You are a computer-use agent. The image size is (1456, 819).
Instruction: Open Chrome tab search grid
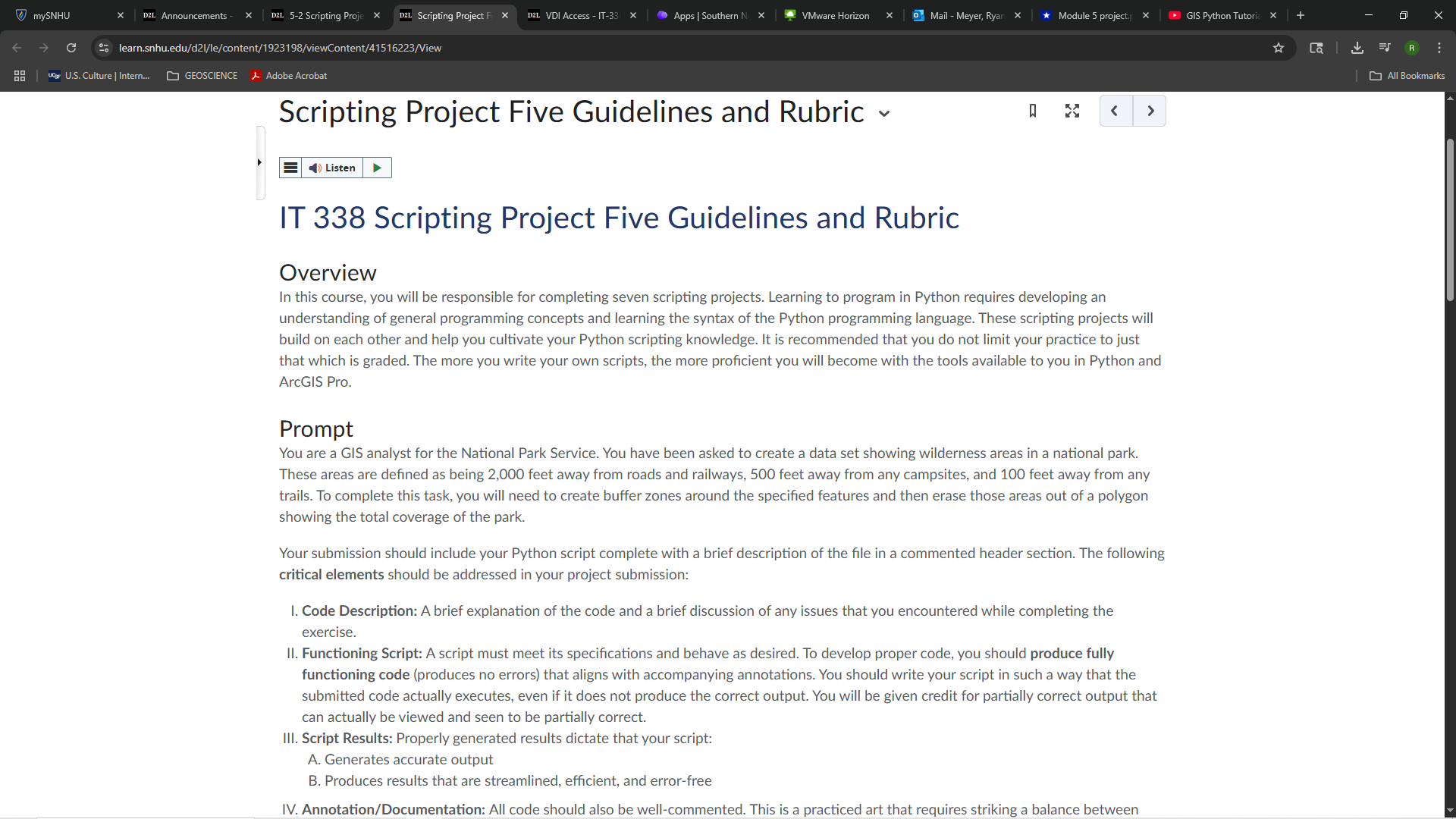19,75
